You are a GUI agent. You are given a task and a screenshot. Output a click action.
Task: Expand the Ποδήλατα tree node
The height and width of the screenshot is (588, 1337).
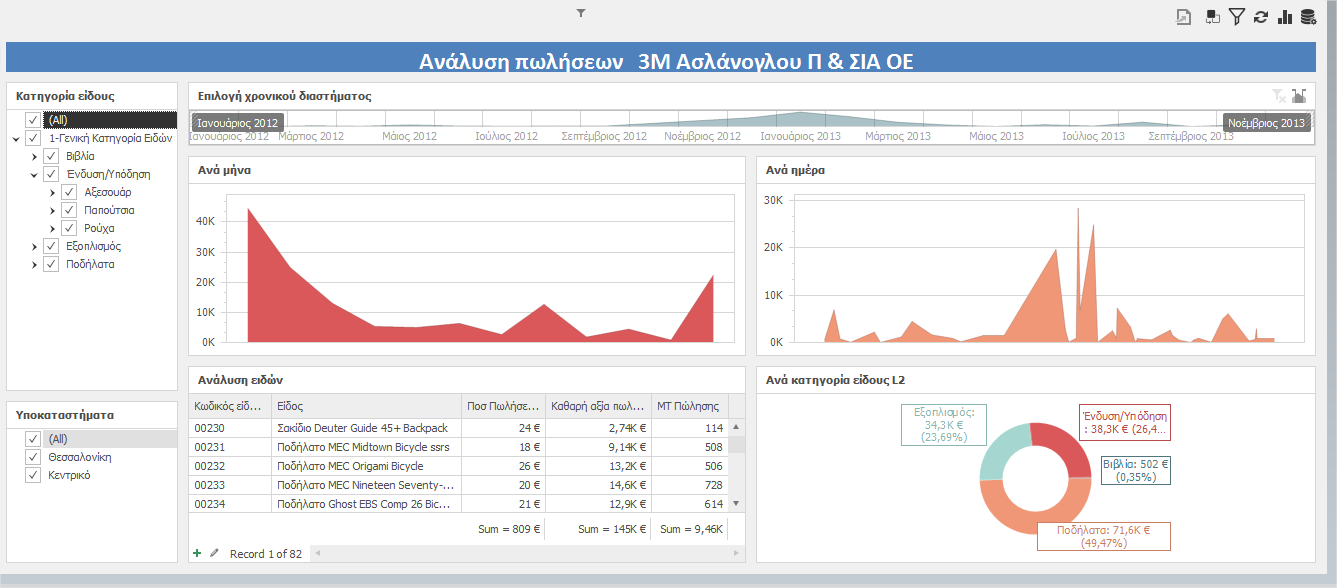[34, 264]
